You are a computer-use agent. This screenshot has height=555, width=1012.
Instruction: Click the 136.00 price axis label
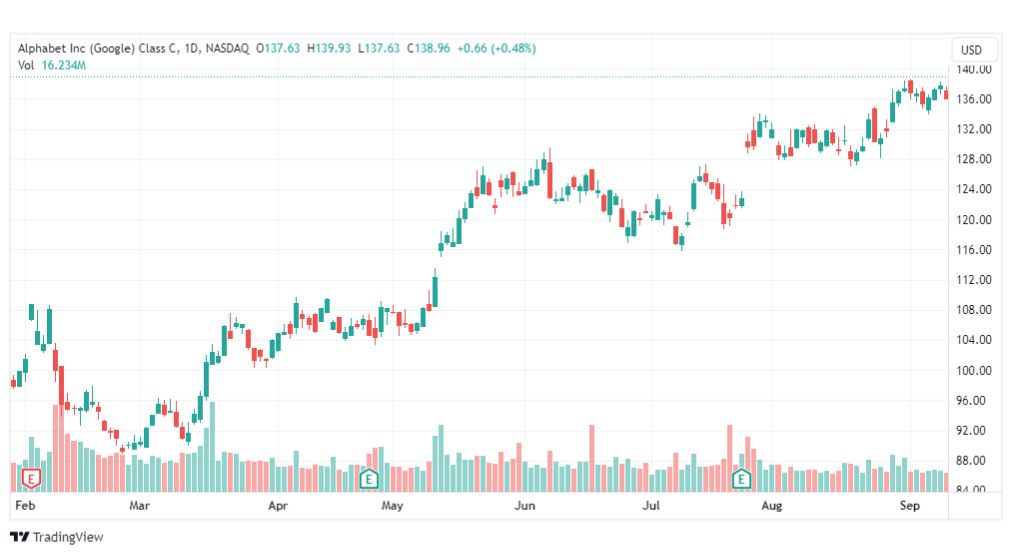[x=974, y=99]
